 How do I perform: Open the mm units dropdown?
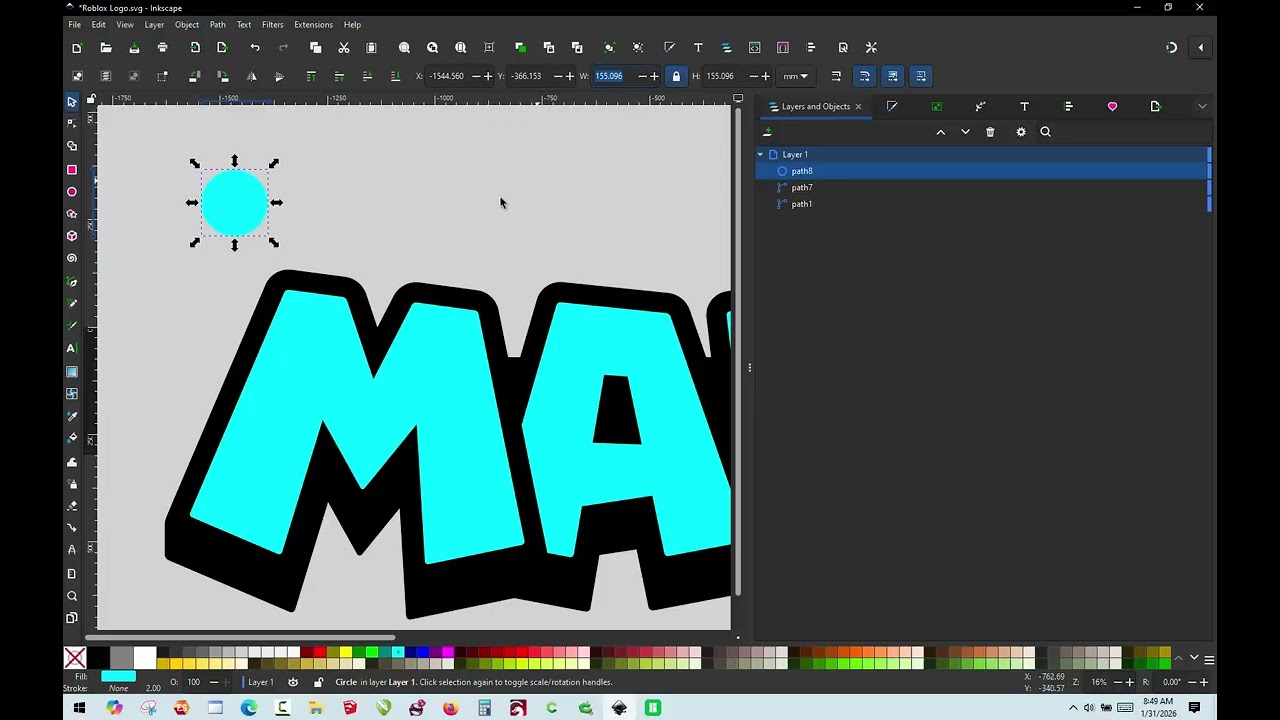pos(795,76)
